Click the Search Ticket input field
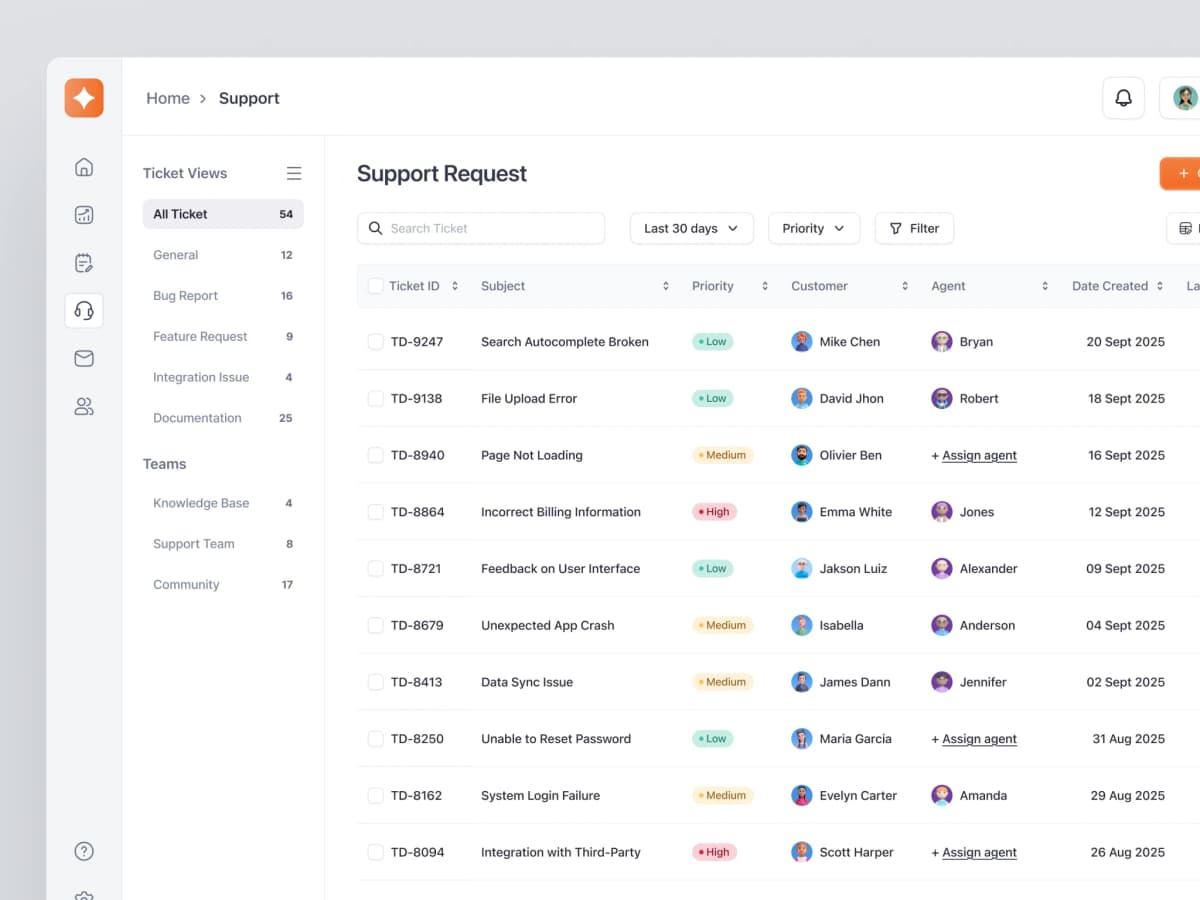1200x900 pixels. tap(481, 228)
